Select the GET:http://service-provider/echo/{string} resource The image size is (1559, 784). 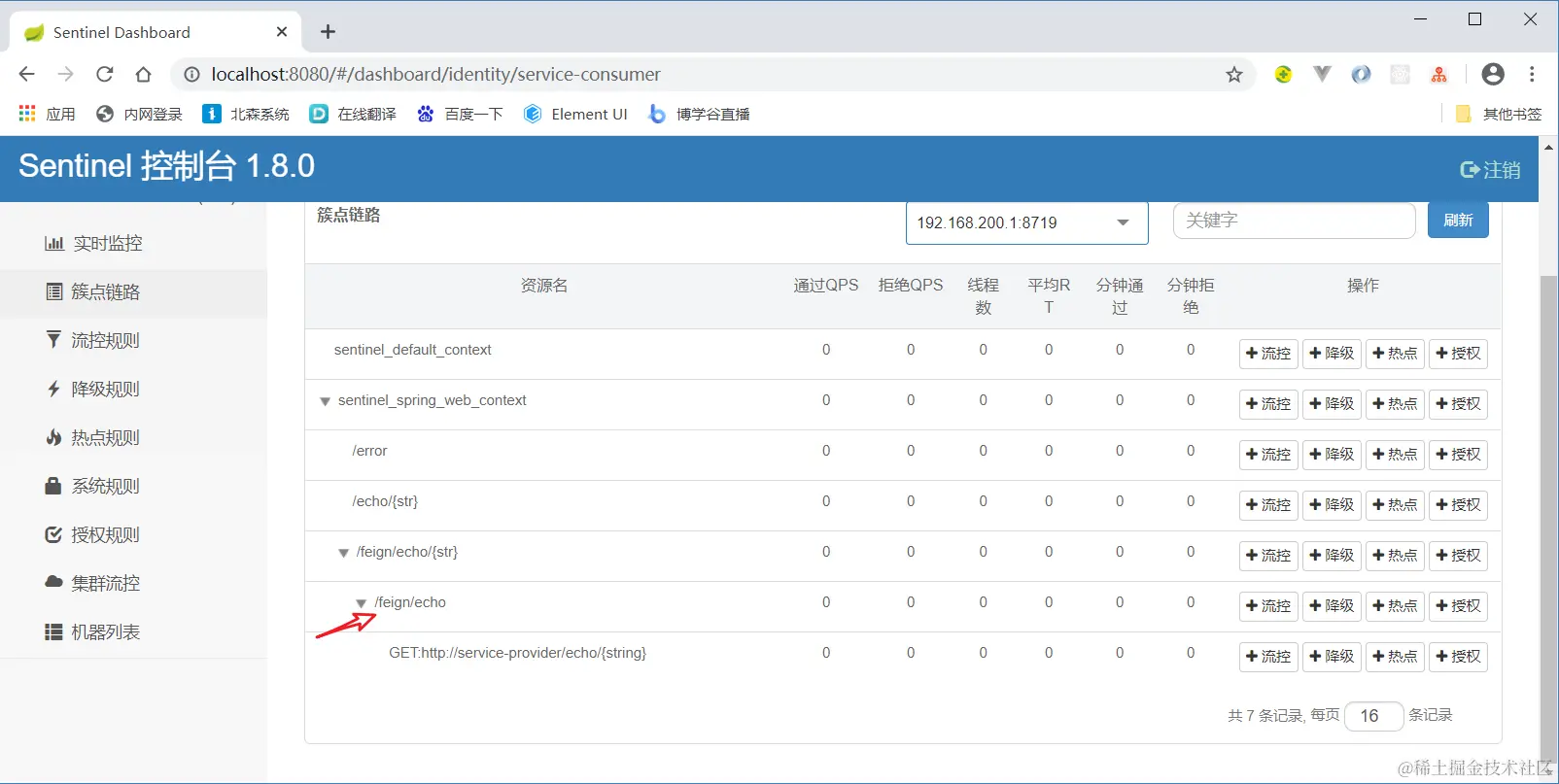(x=517, y=653)
